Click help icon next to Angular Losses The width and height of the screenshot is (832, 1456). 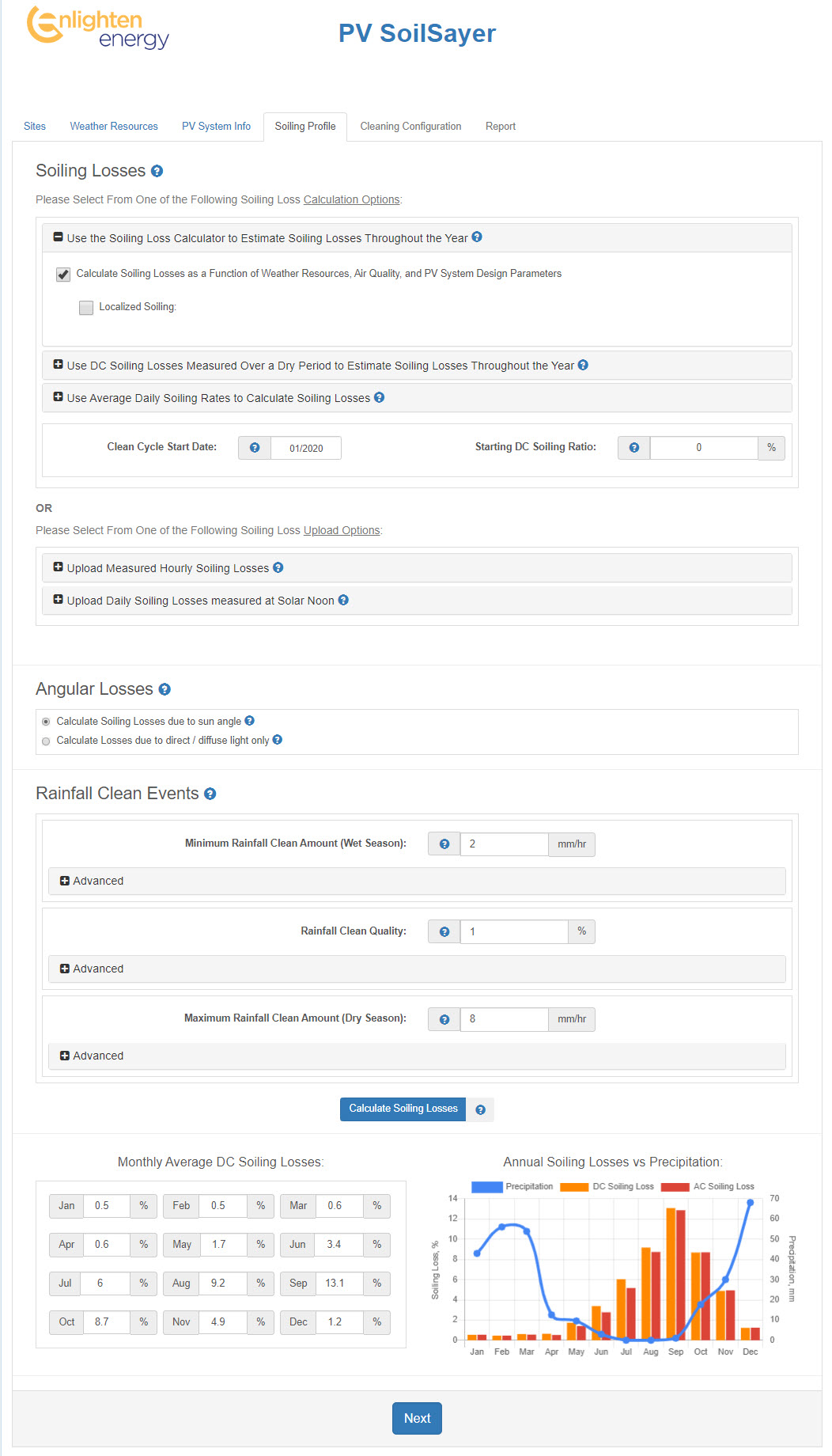165,689
